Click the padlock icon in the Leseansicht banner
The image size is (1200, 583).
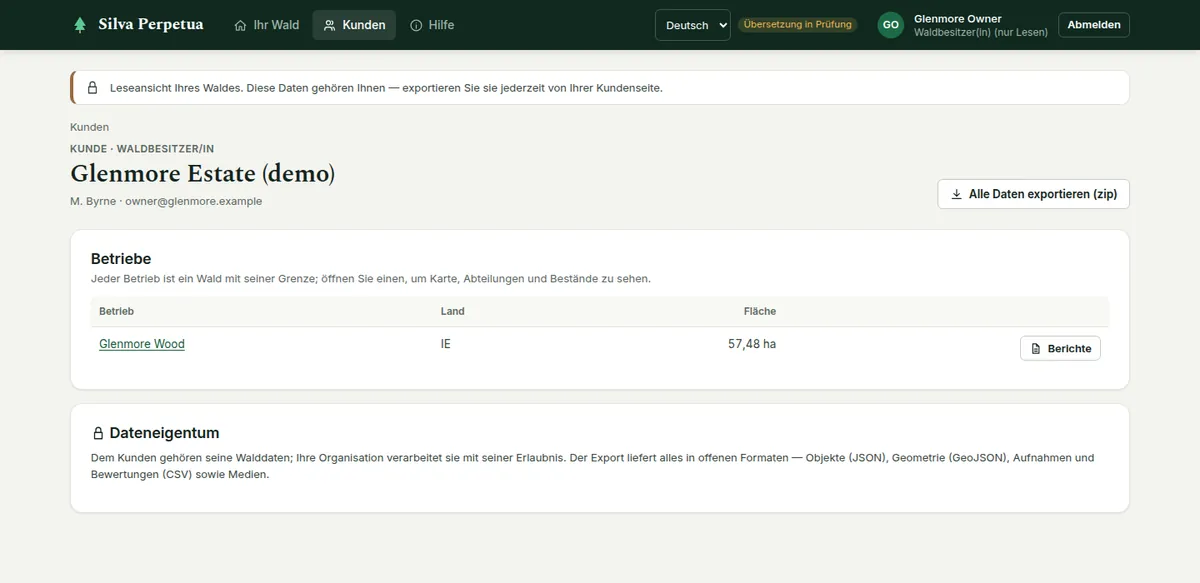93,88
